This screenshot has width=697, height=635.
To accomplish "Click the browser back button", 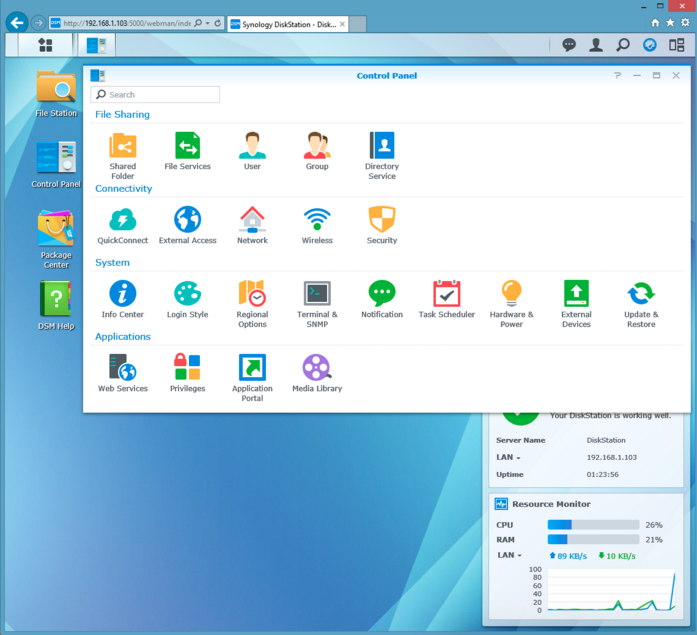I will pyautogui.click(x=17, y=23).
